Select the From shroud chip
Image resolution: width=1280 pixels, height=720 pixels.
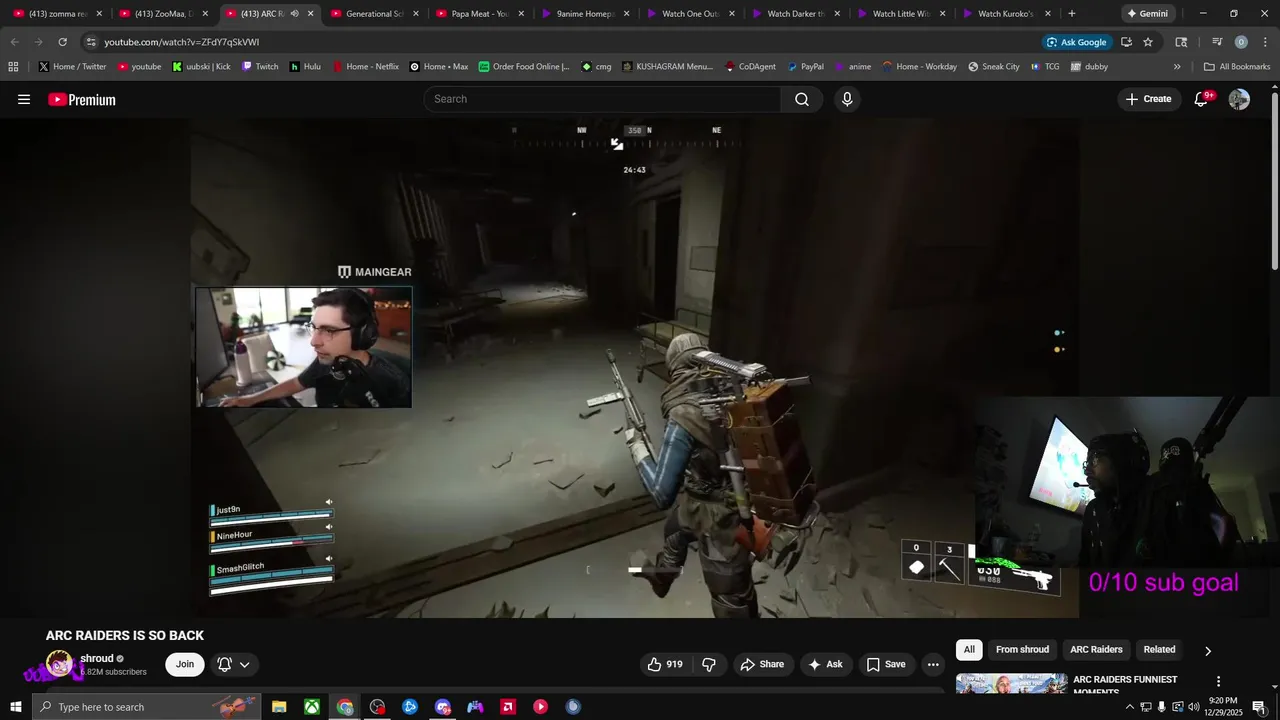[1022, 650]
